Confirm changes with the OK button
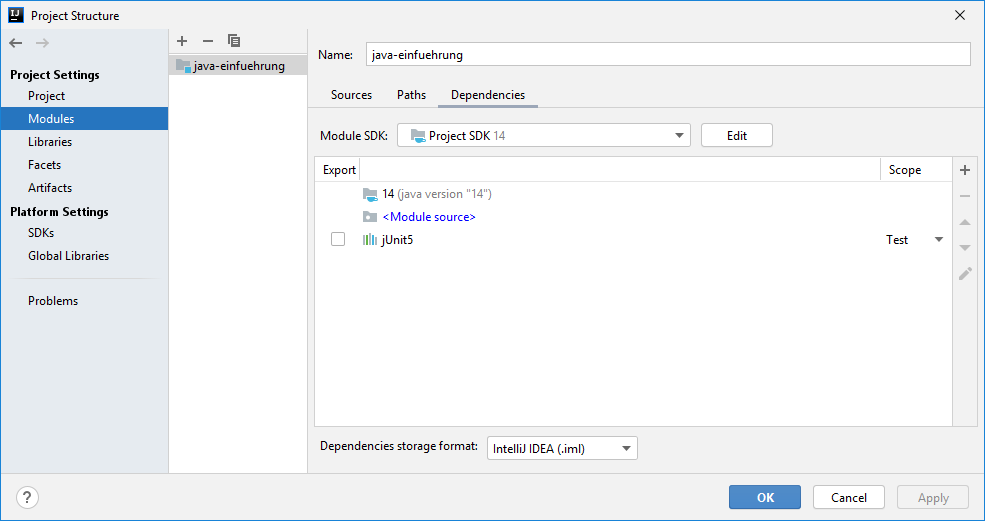985x521 pixels. coord(765,497)
